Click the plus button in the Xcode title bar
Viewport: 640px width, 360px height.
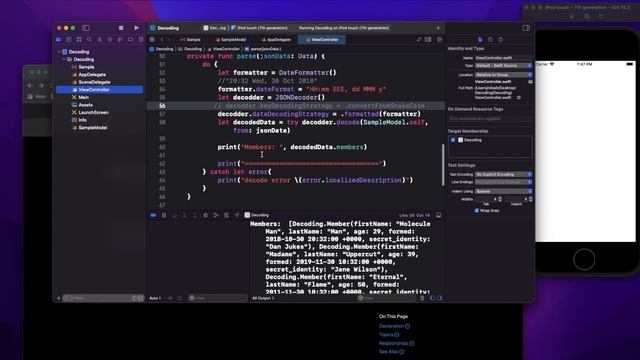[x=438, y=28]
